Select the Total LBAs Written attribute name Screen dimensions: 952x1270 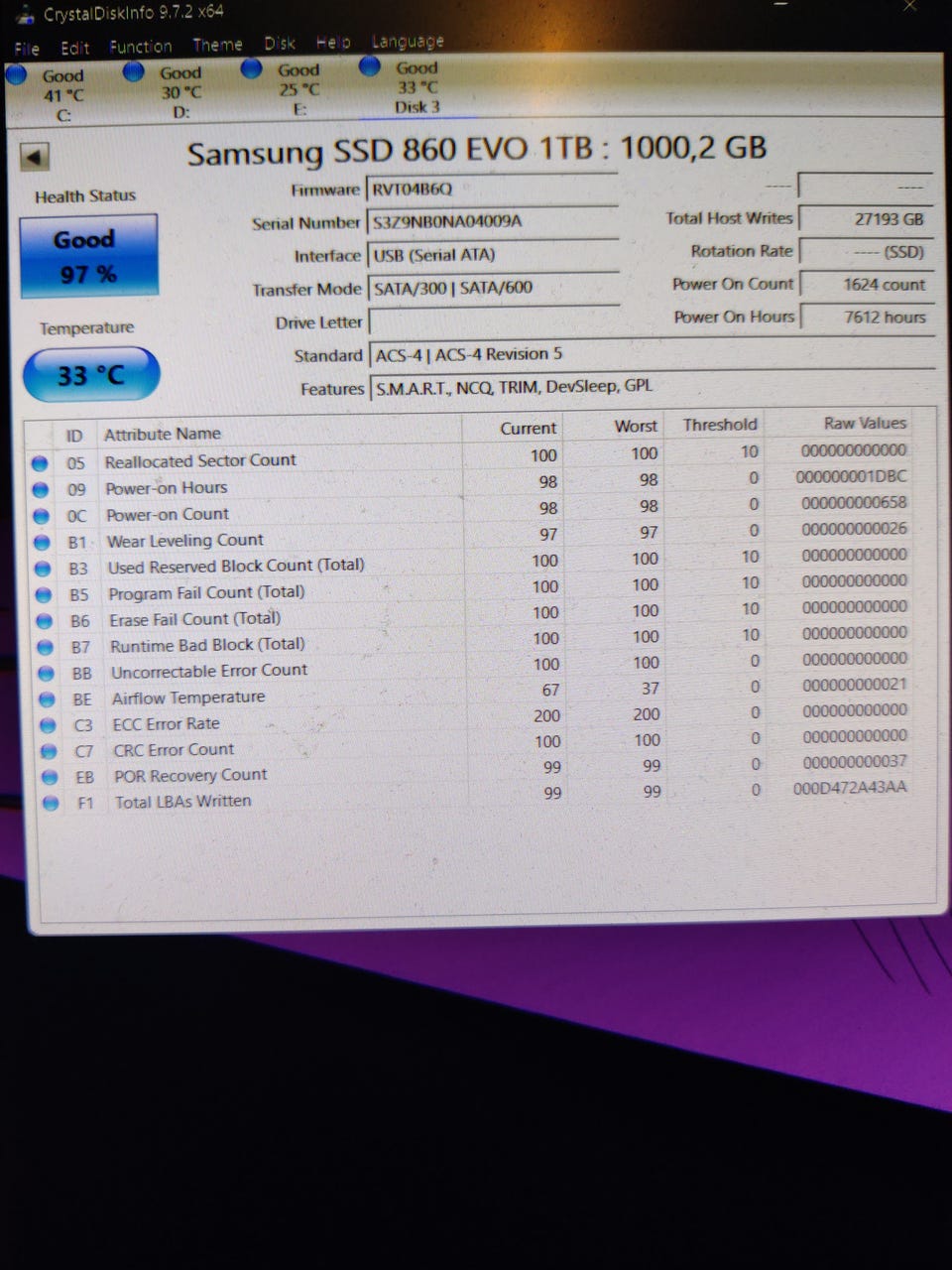pos(182,801)
